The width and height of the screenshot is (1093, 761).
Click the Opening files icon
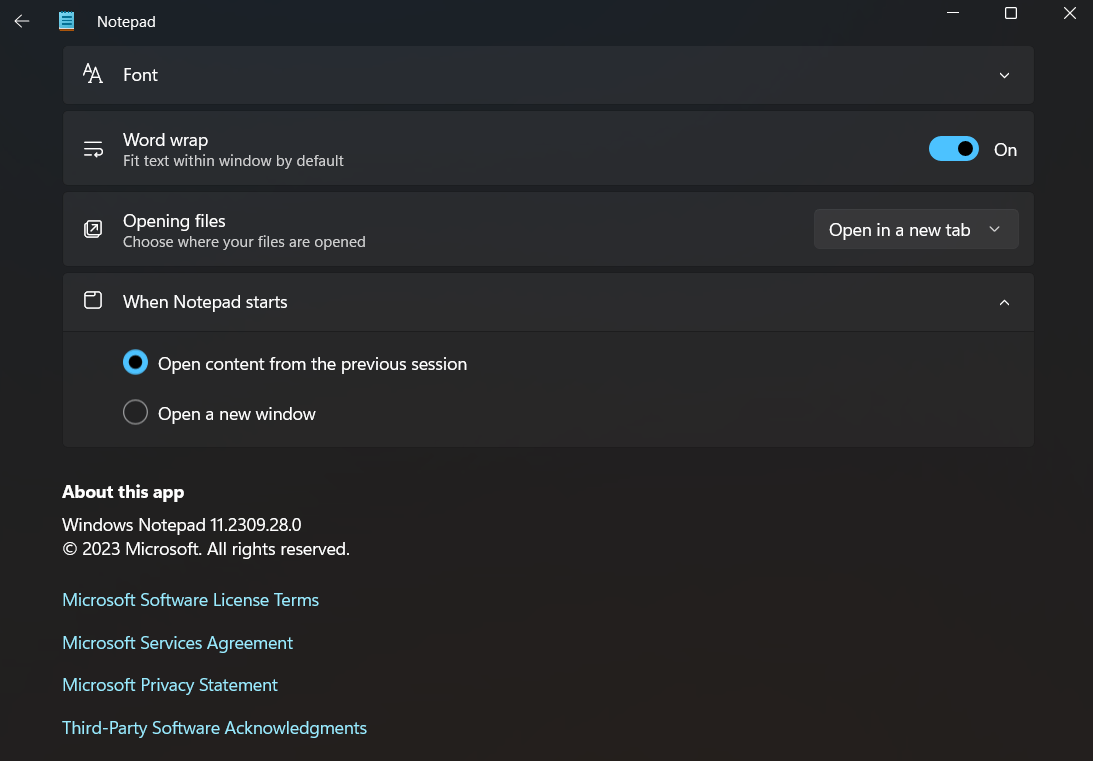point(93,229)
